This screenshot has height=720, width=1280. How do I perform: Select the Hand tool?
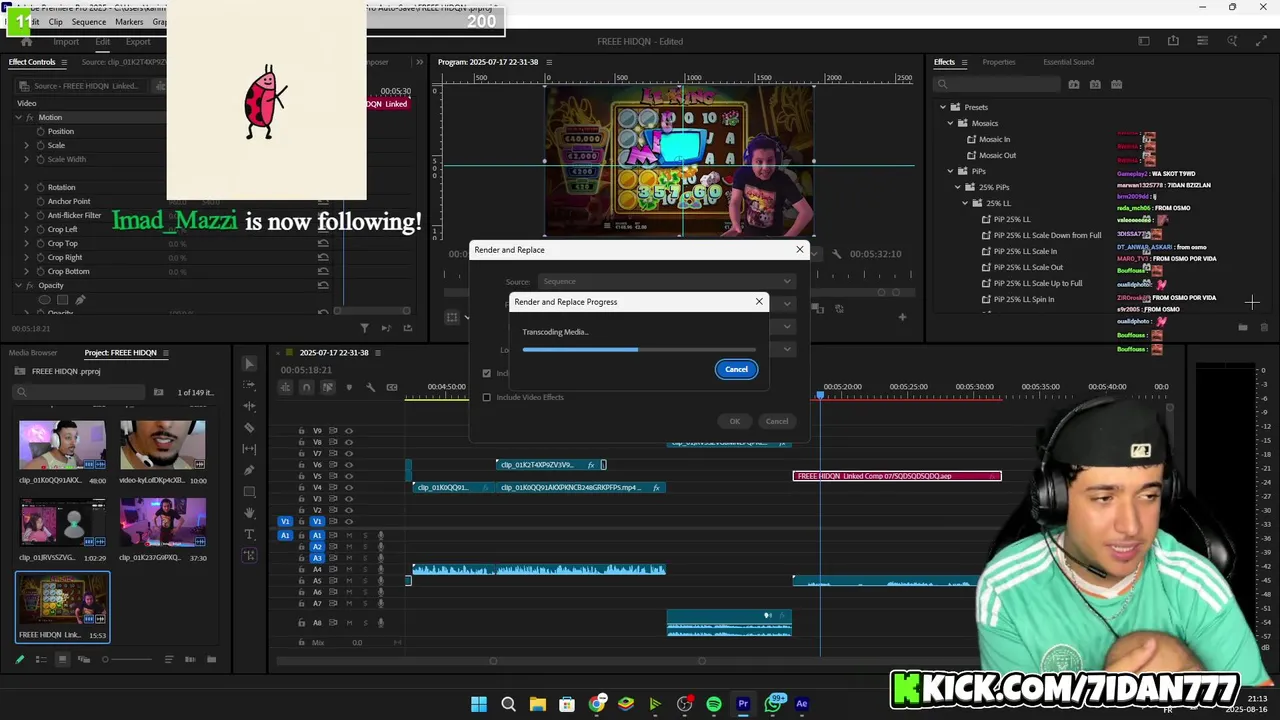249,513
